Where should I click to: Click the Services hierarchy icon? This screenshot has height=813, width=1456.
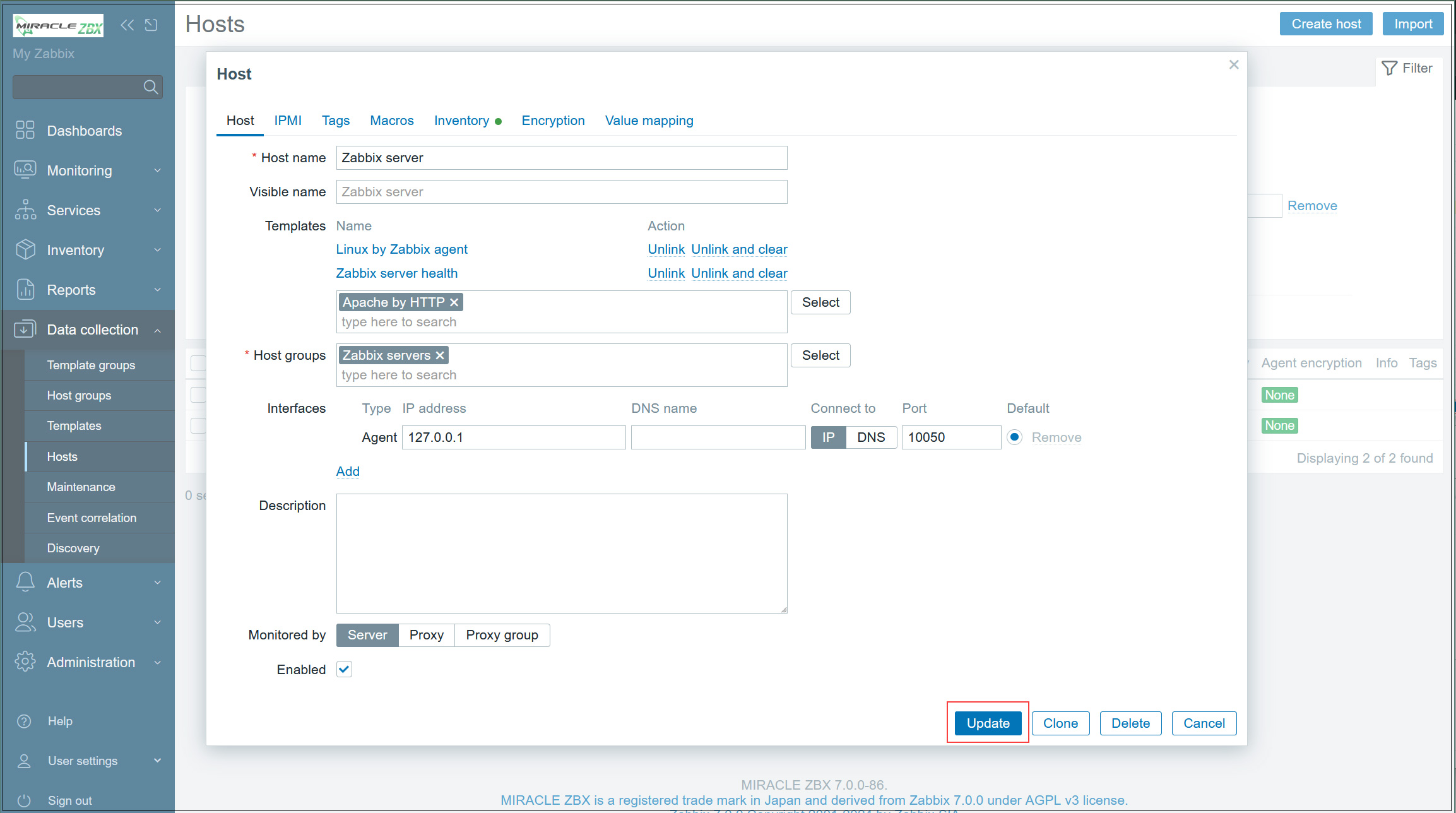[25, 210]
